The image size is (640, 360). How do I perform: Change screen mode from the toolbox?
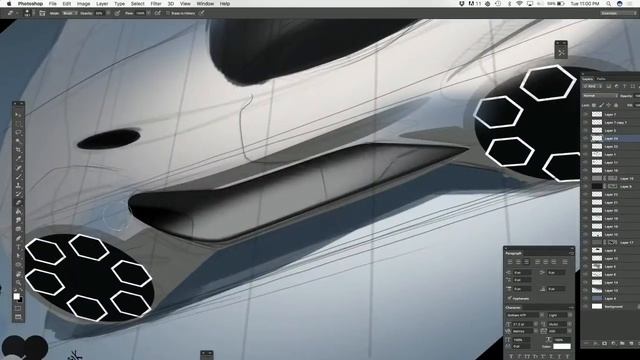pyautogui.click(x=18, y=317)
